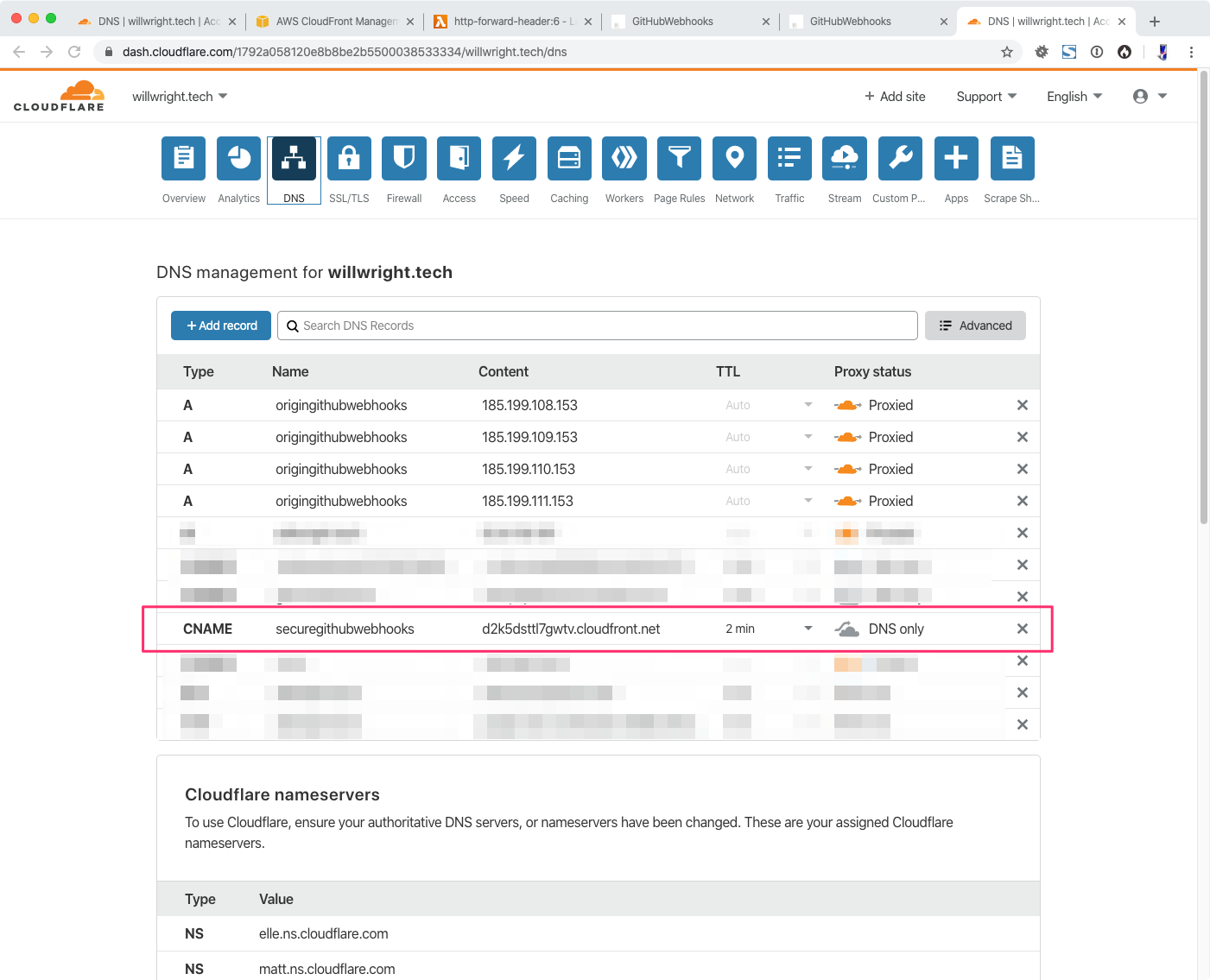The image size is (1210, 980).
Task: Reload the page in browser
Action: click(x=74, y=52)
